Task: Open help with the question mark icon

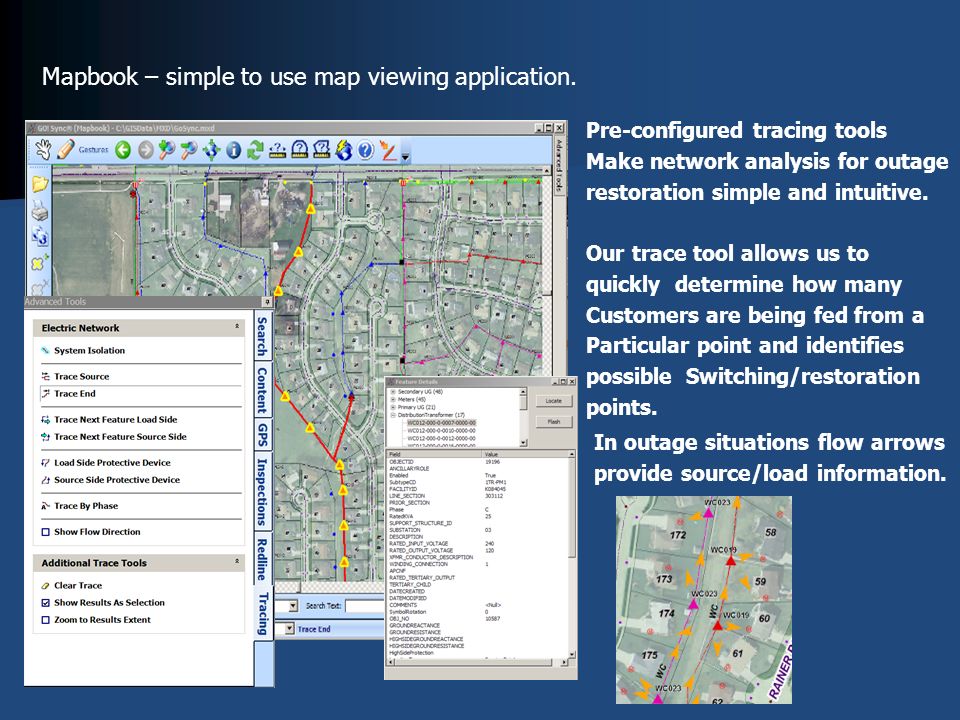Action: click(x=366, y=149)
